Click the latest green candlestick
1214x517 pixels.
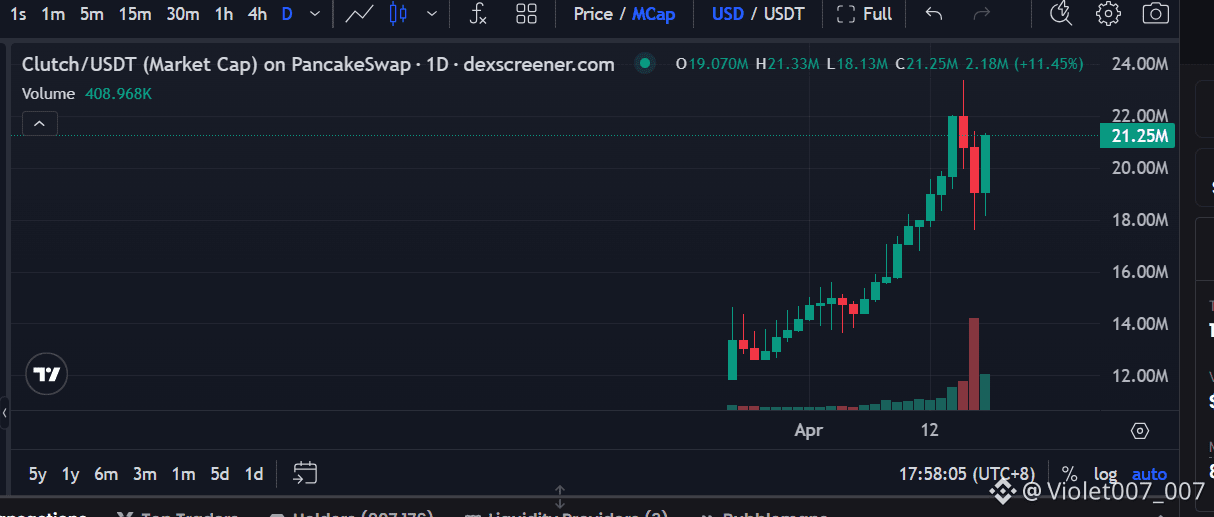[x=985, y=164]
